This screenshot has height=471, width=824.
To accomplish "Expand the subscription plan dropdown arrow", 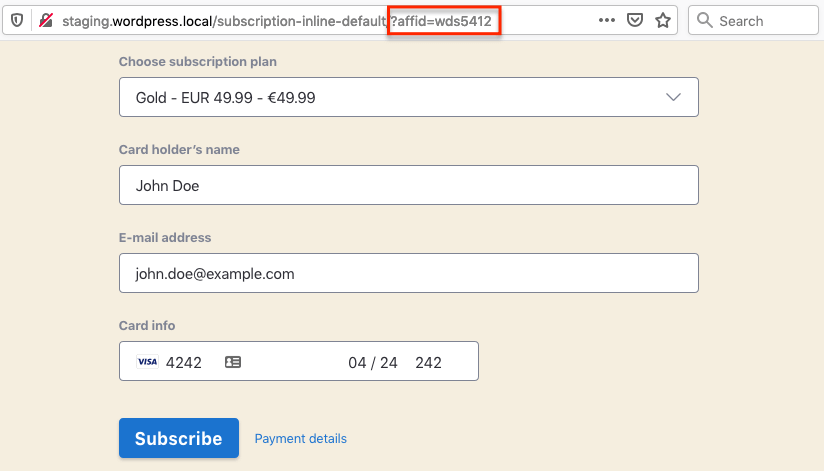I will pyautogui.click(x=673, y=98).
